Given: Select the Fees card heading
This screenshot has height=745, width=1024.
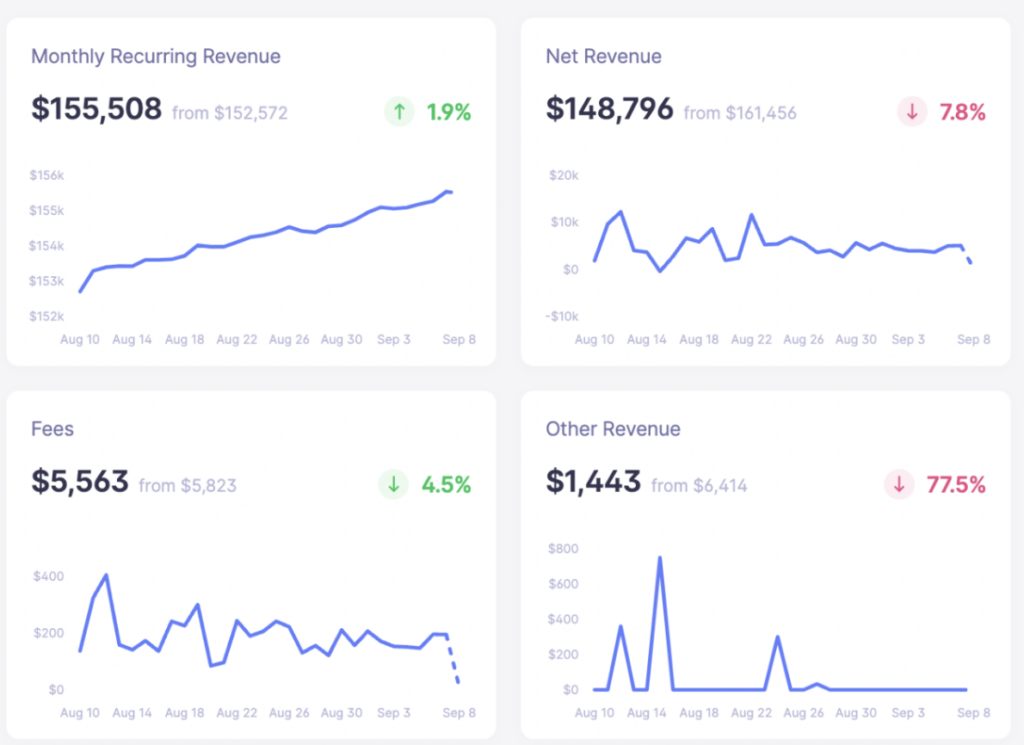Looking at the screenshot, I should pyautogui.click(x=52, y=429).
